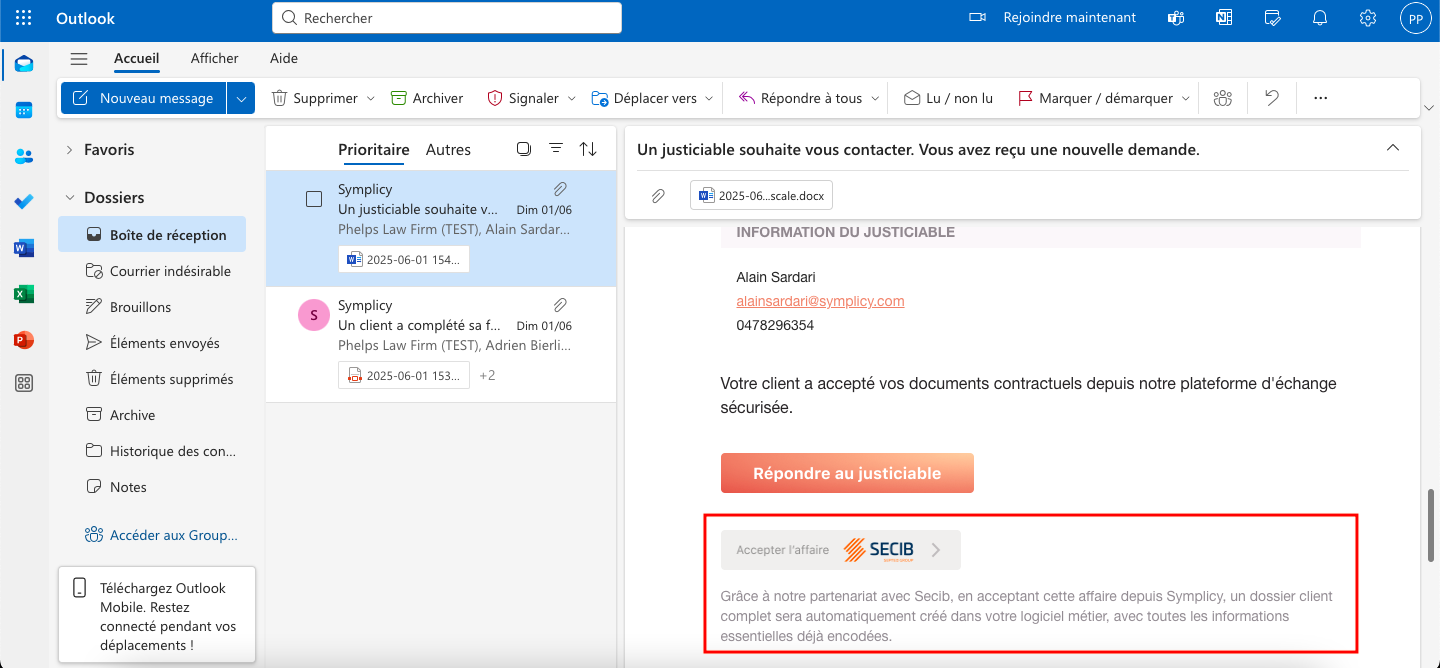Launch Word from the left rail
The width and height of the screenshot is (1440, 668).
click(x=24, y=248)
